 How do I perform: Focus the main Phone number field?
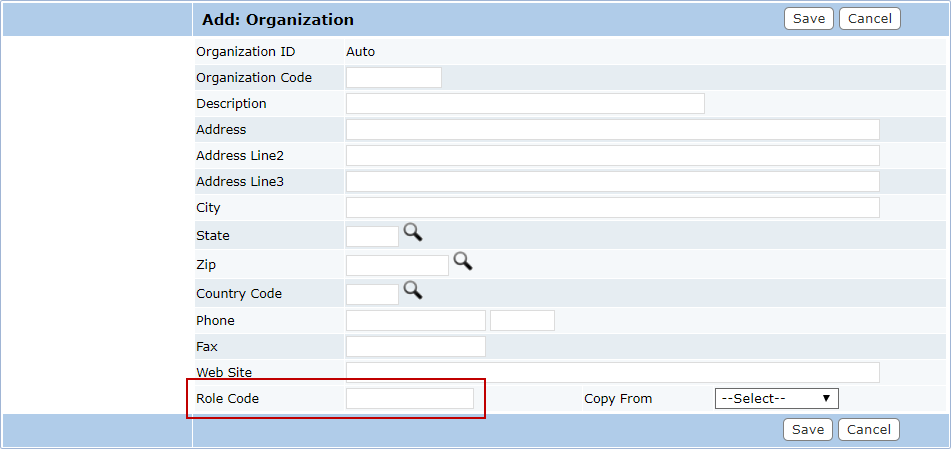(x=415, y=320)
